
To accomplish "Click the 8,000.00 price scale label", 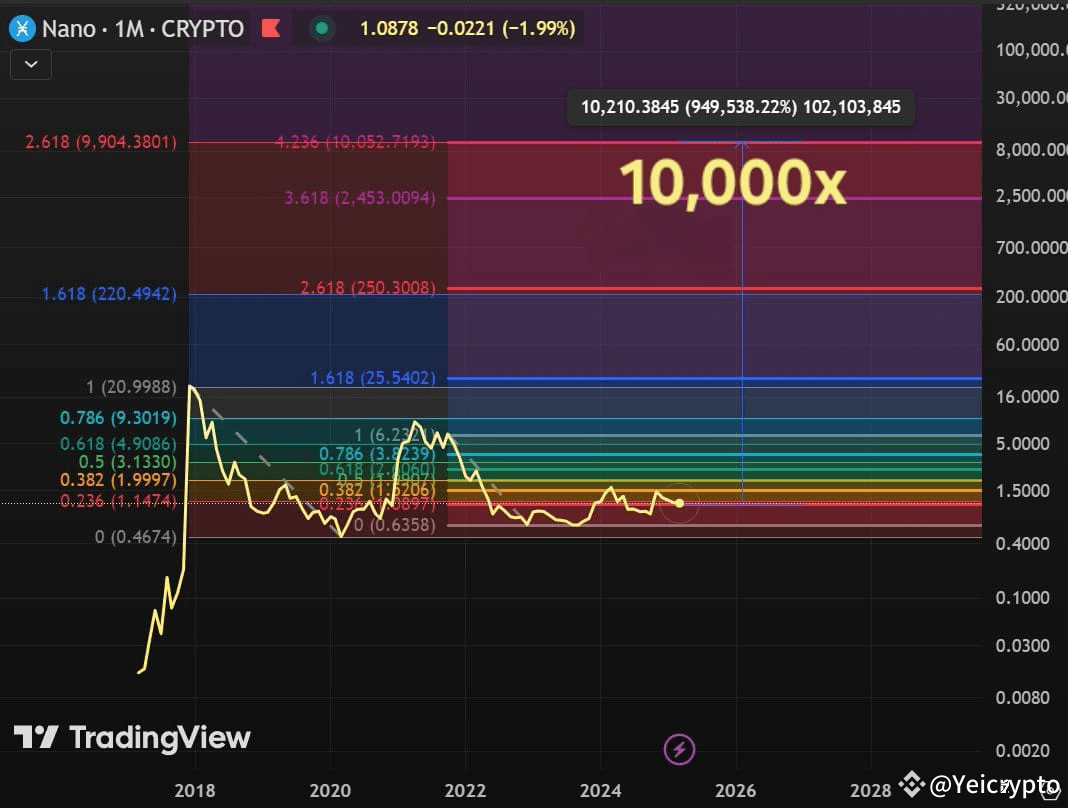I will point(1031,149).
